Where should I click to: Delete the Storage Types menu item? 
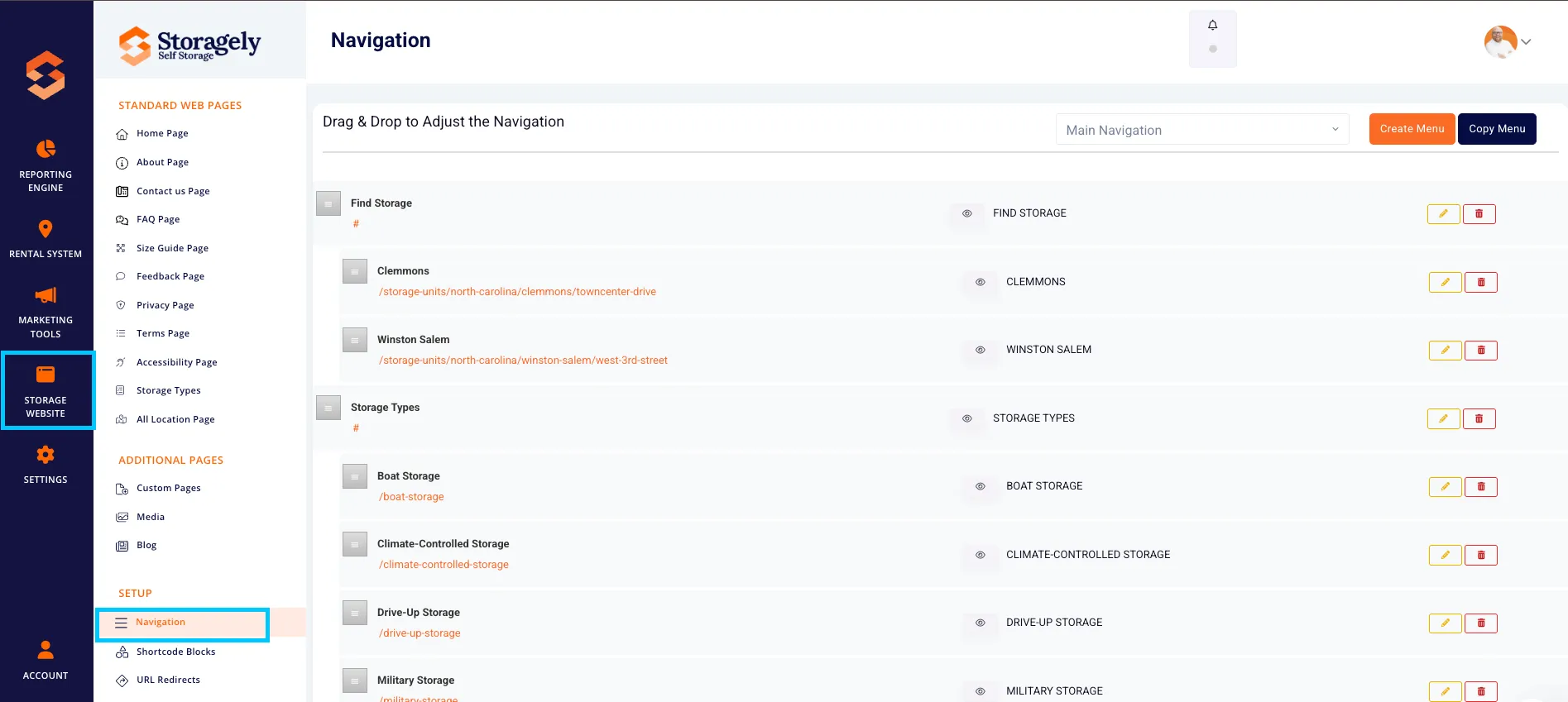tap(1479, 419)
